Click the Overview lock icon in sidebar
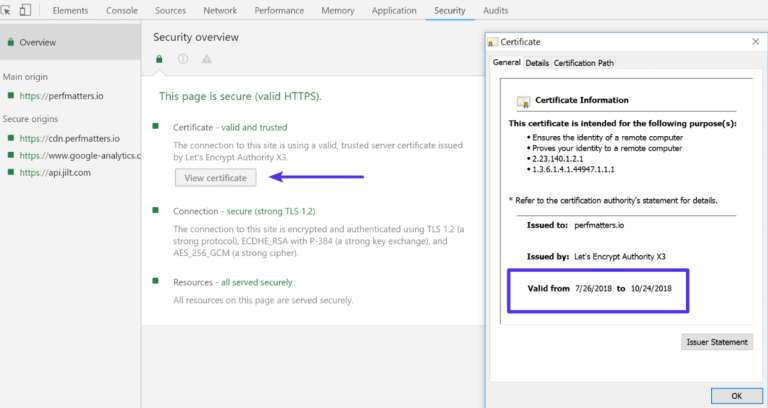The height and width of the screenshot is (408, 768). (10, 43)
